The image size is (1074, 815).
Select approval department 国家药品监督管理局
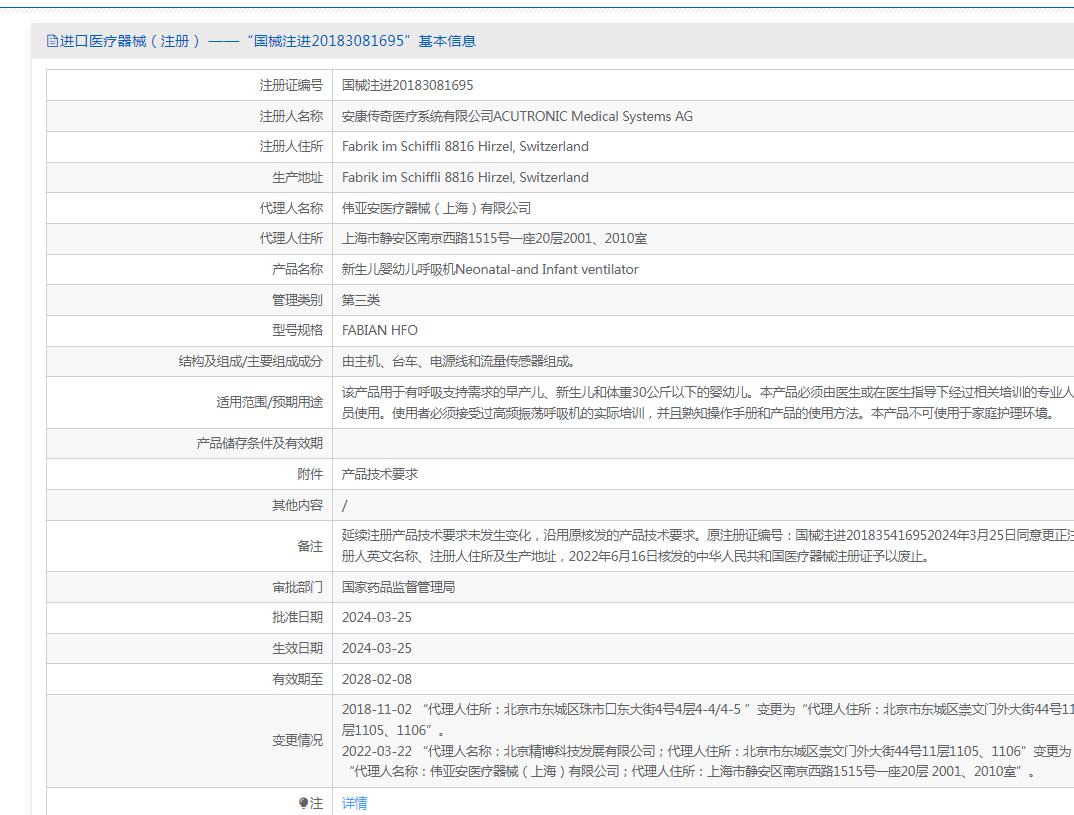pos(399,587)
